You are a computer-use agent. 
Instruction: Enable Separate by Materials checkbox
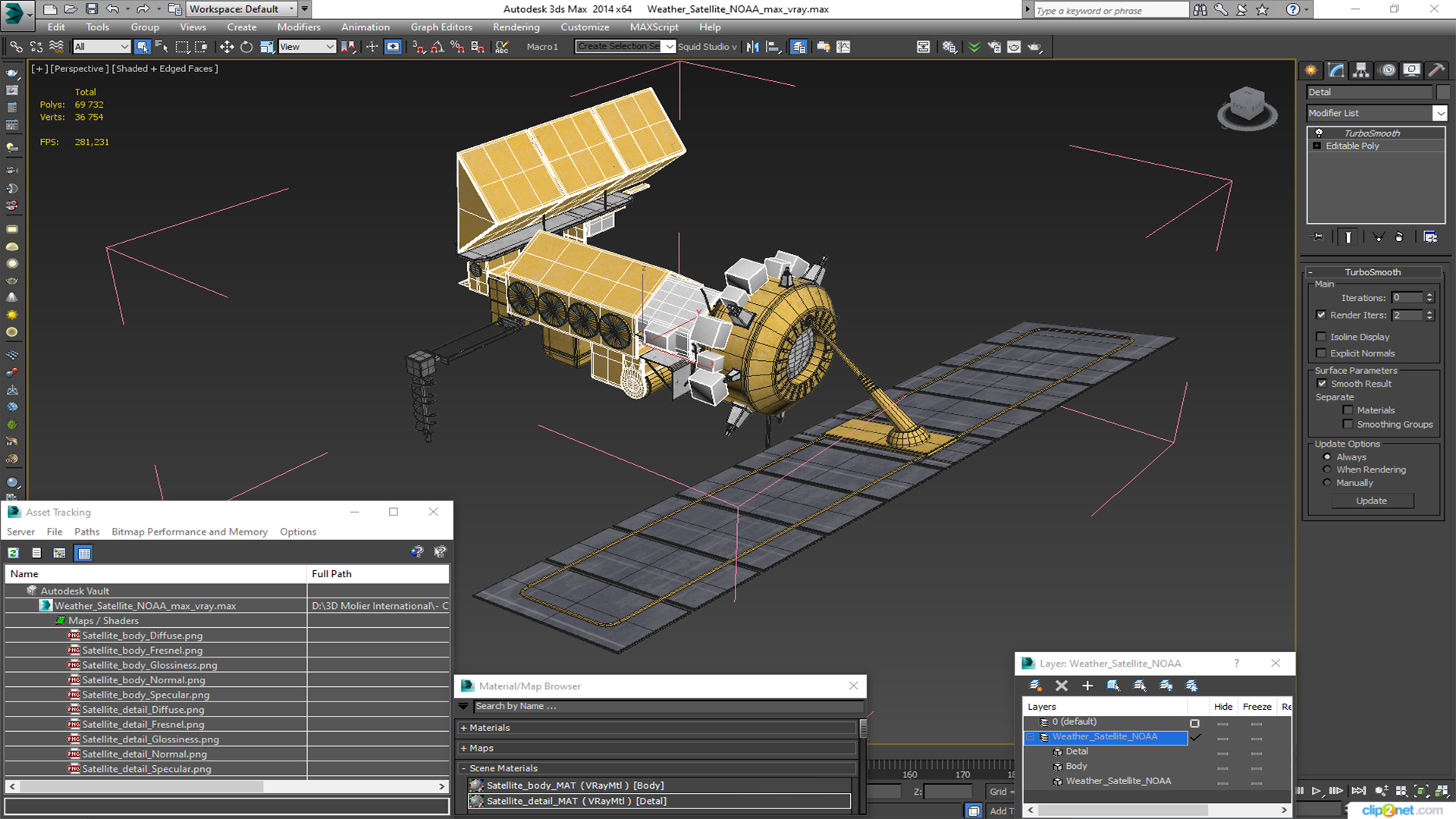(1348, 410)
